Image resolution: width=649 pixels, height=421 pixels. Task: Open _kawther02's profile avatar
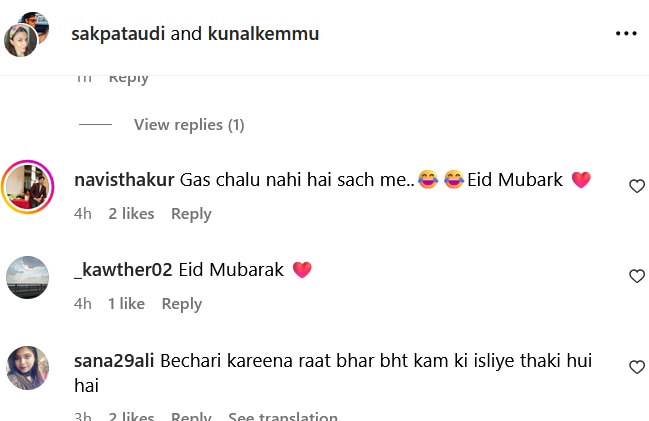28,277
